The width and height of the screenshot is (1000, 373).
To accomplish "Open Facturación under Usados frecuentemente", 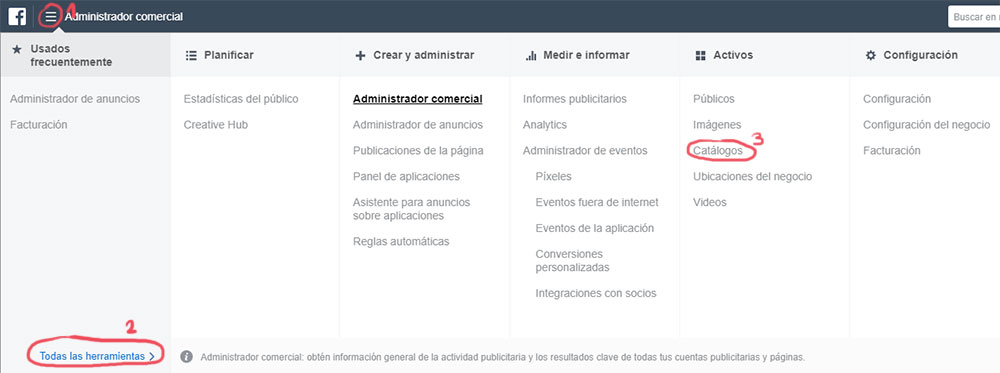I will (x=39, y=125).
